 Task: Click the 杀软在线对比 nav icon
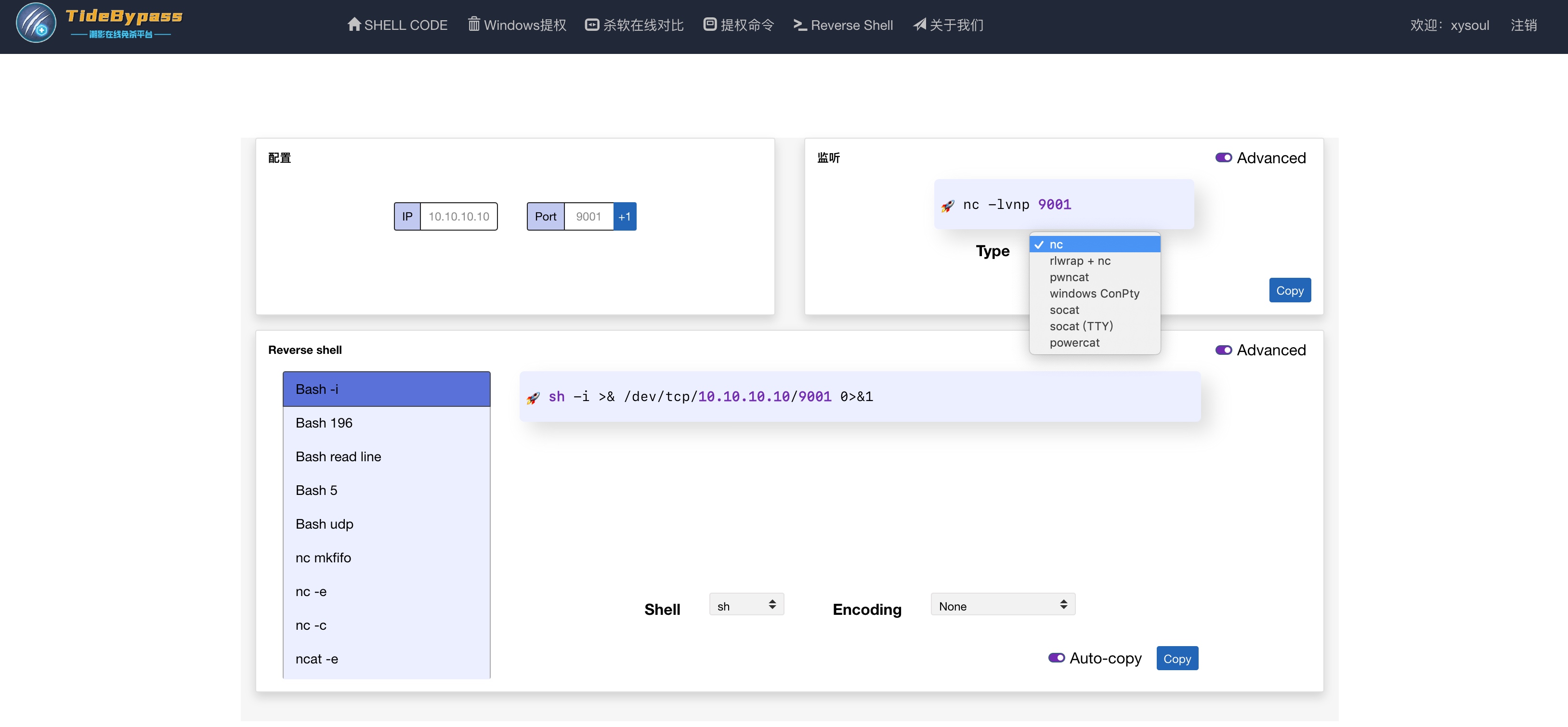(x=592, y=25)
